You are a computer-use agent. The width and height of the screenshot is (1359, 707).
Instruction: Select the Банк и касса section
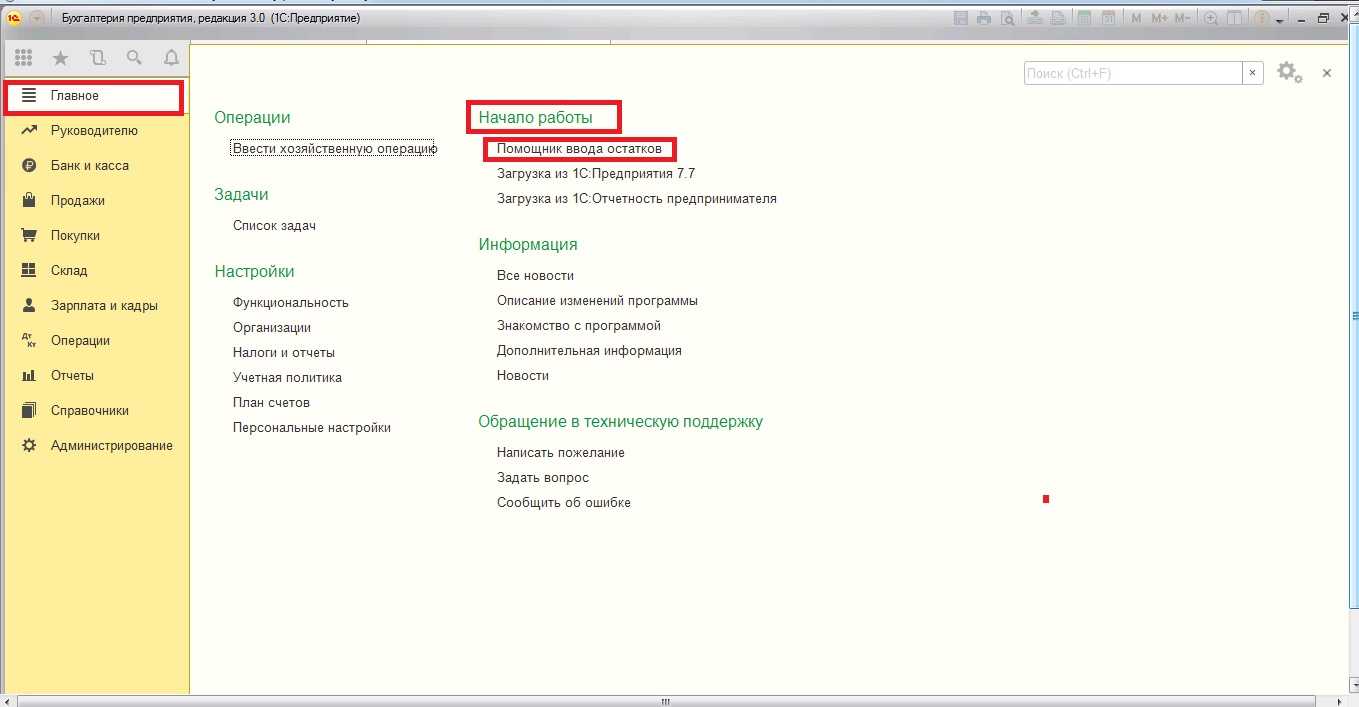point(90,165)
